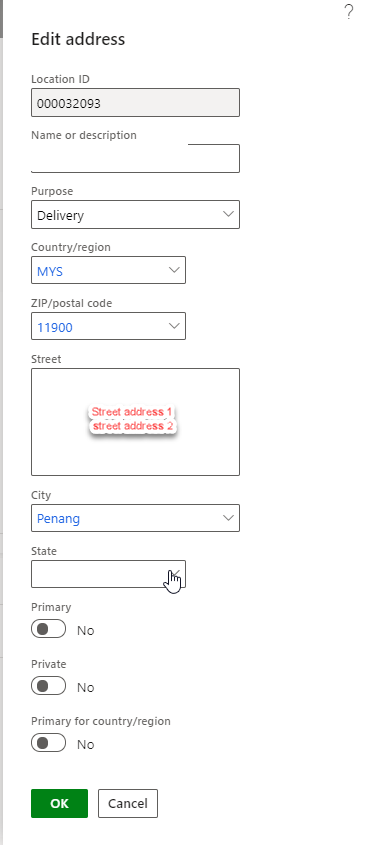The image size is (372, 845).
Task: Click the Delivery purpose value
Action: (x=60, y=216)
